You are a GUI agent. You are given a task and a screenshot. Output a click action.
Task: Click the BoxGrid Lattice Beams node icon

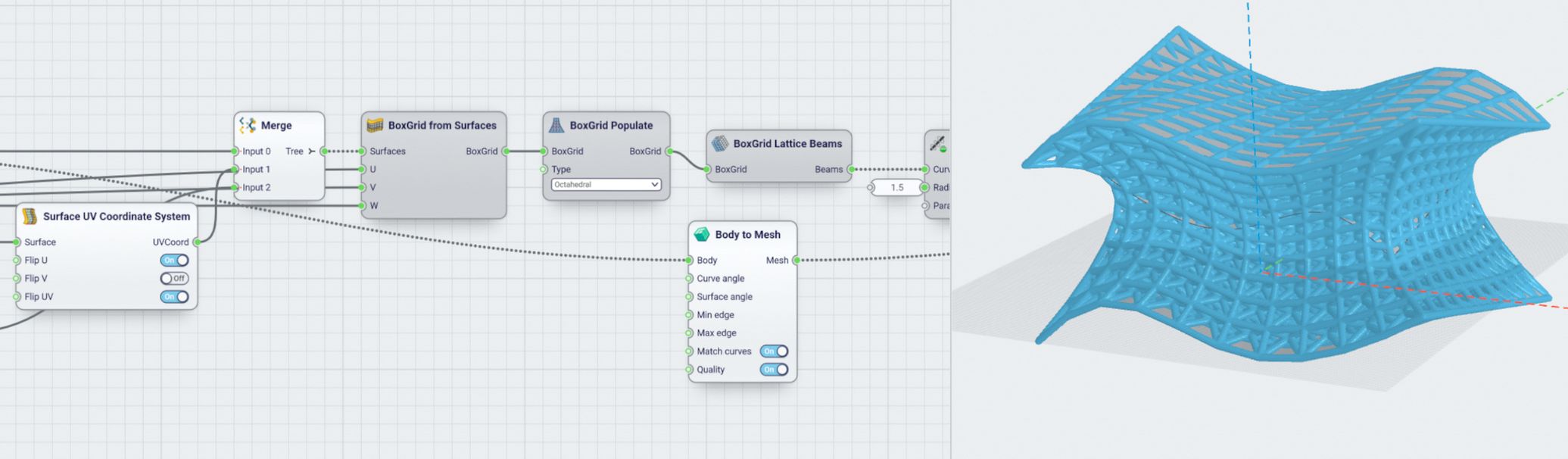(720, 143)
